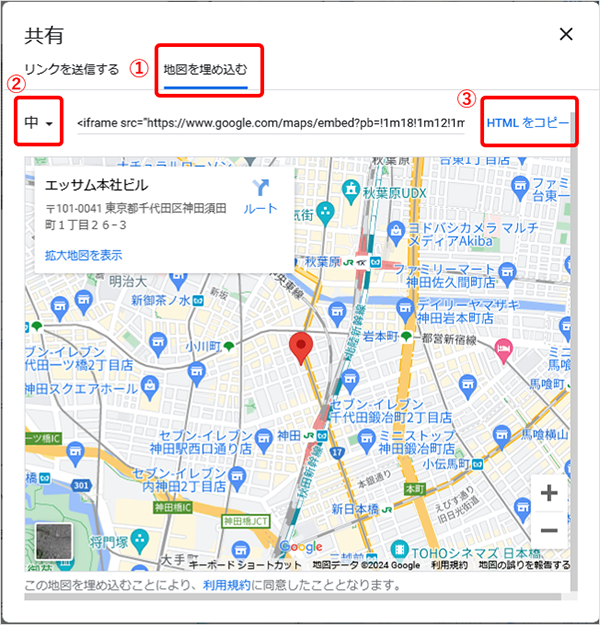
Task: Zoom in with the plus button
Action: tap(549, 493)
